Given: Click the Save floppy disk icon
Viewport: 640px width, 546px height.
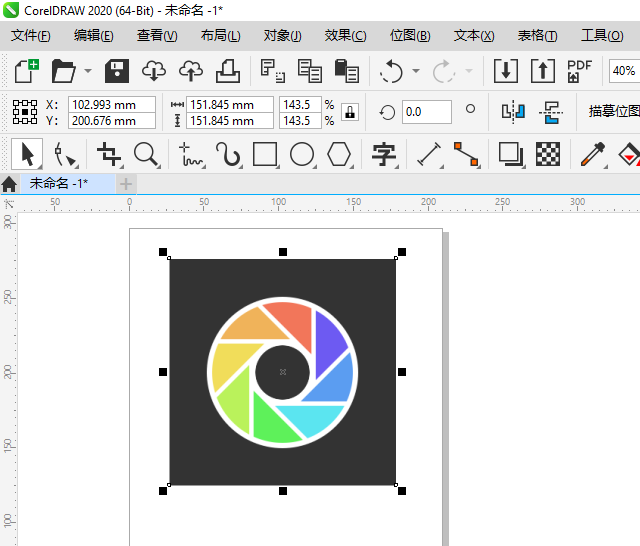Looking at the screenshot, I should coord(118,71).
